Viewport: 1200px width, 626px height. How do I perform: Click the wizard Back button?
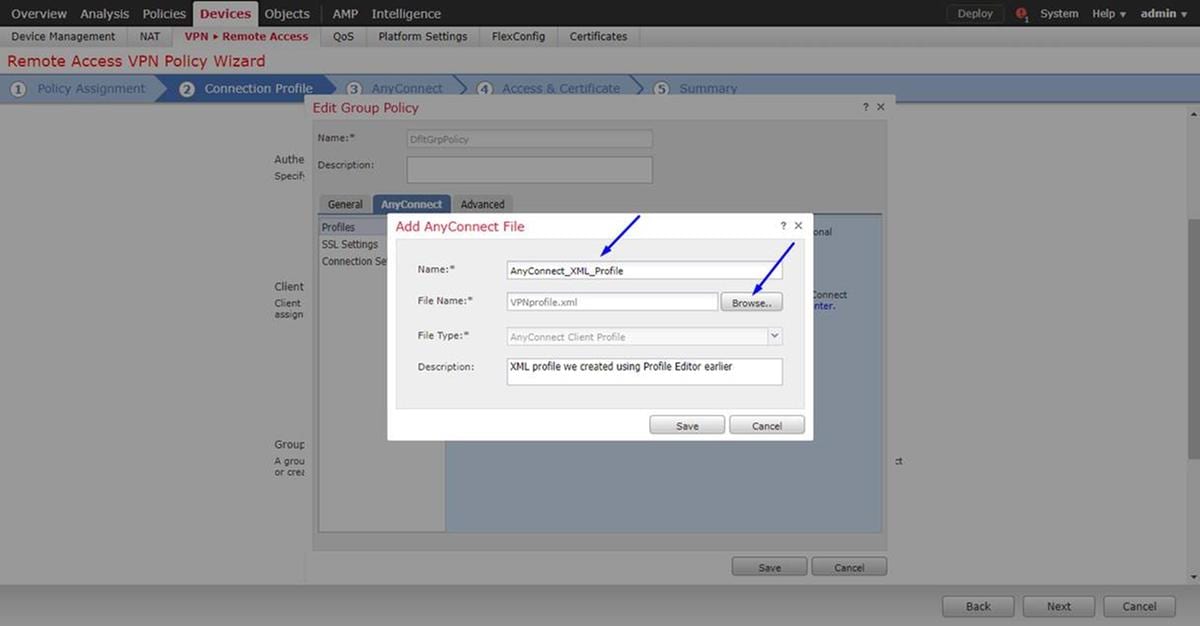click(x=978, y=606)
